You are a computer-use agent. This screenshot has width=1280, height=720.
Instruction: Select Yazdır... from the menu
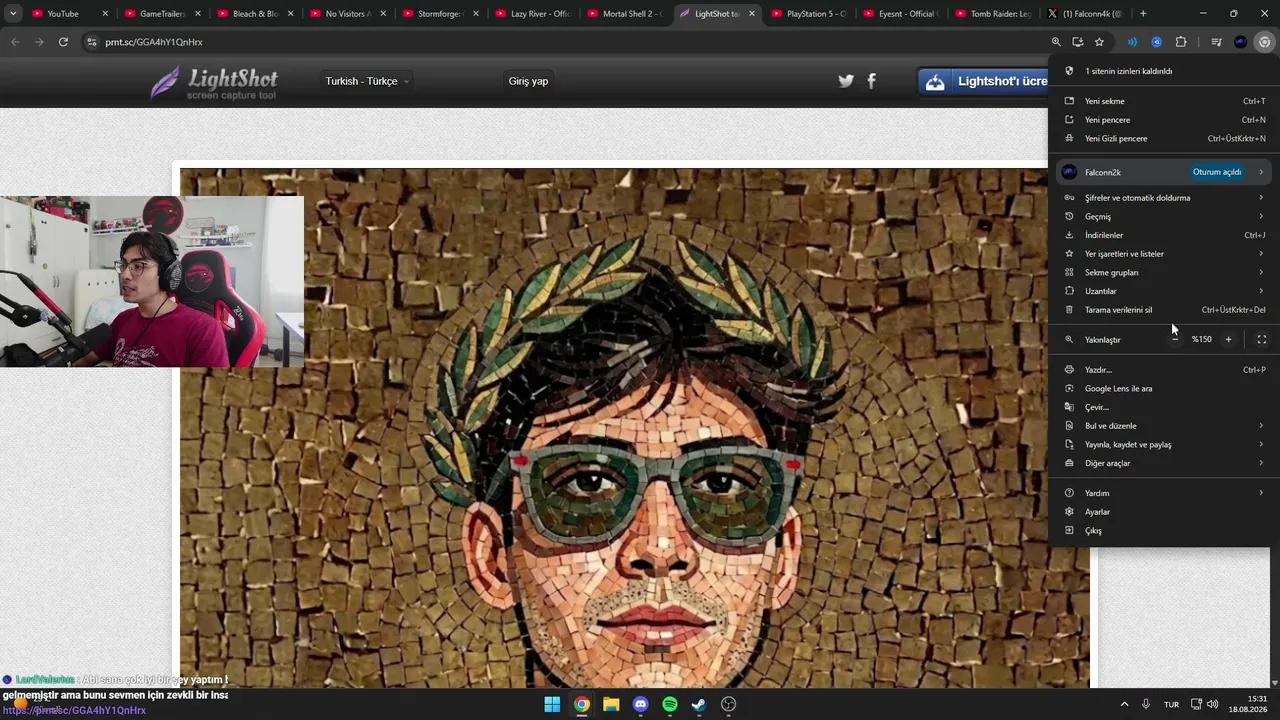pyautogui.click(x=1164, y=370)
